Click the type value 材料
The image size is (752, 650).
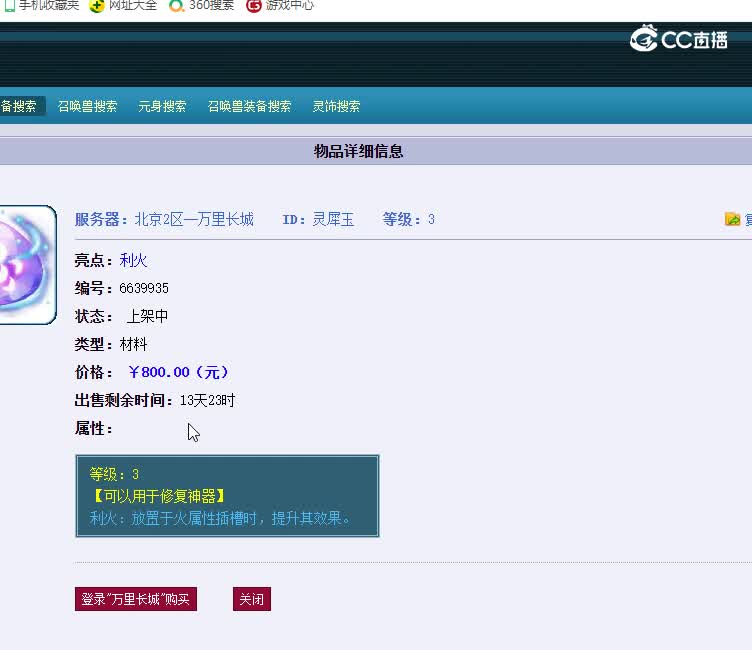[x=133, y=344]
